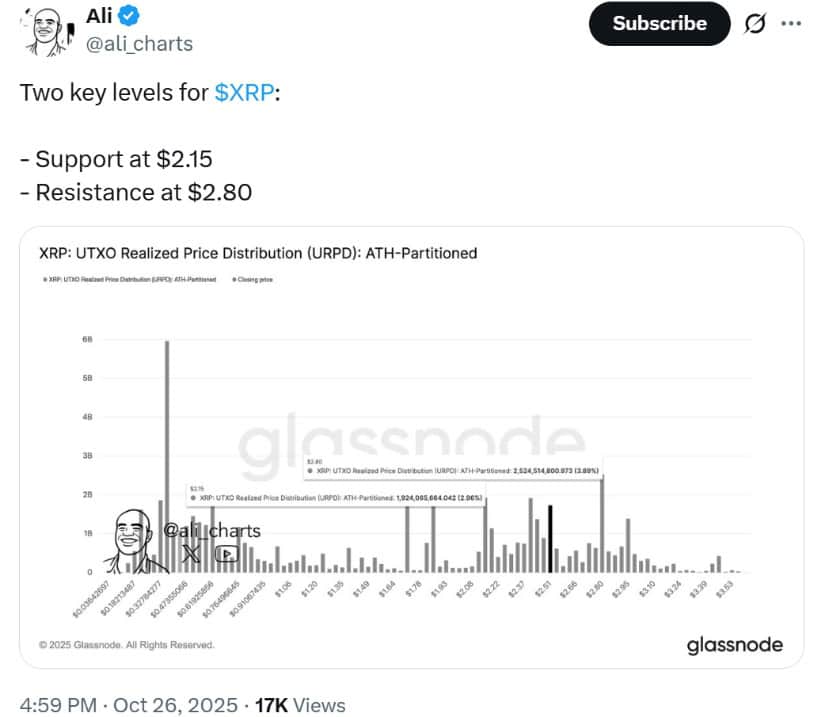Image resolution: width=825 pixels, height=717 pixels.
Task: Click the $2.80 tooltip on the chart
Action: pos(455,467)
